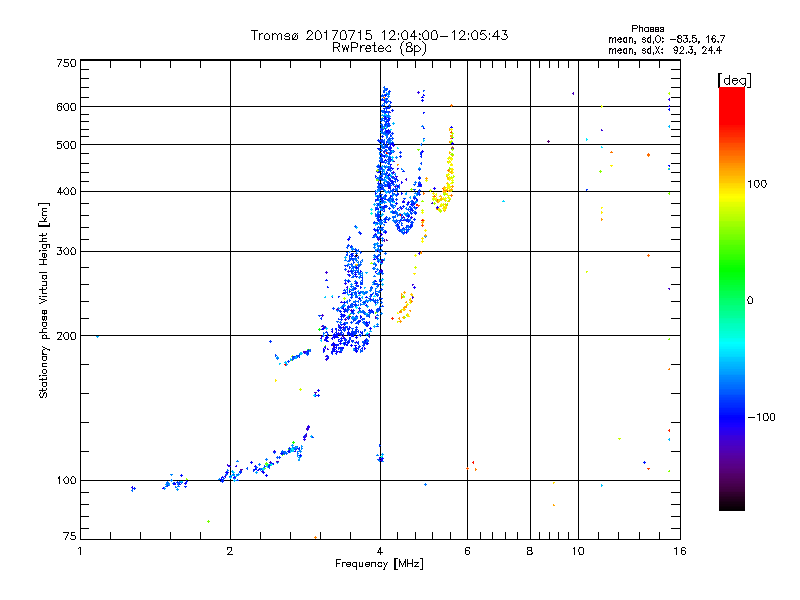Click the x-axis "6" MHz tick label

(467, 551)
